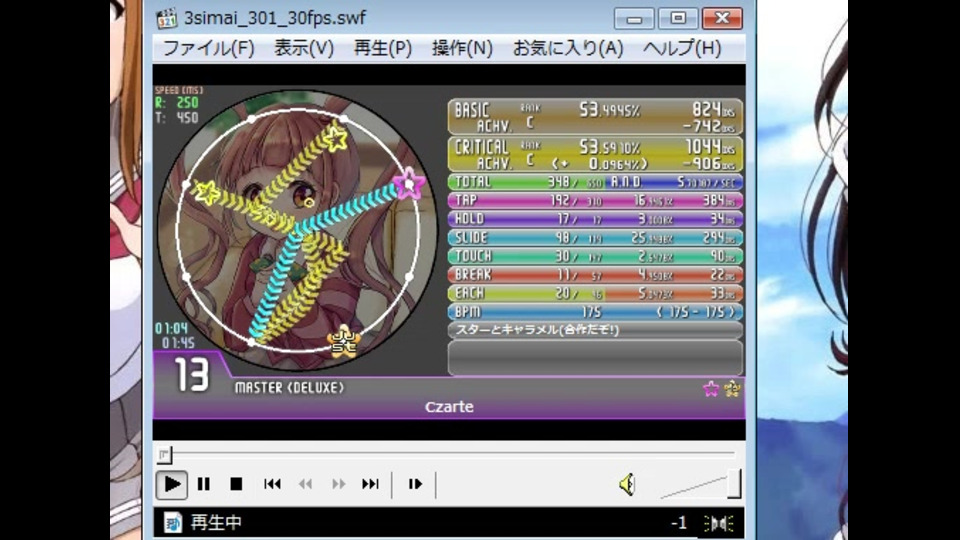960x540 pixels.
Task: Jump to previous track button
Action: (272, 484)
